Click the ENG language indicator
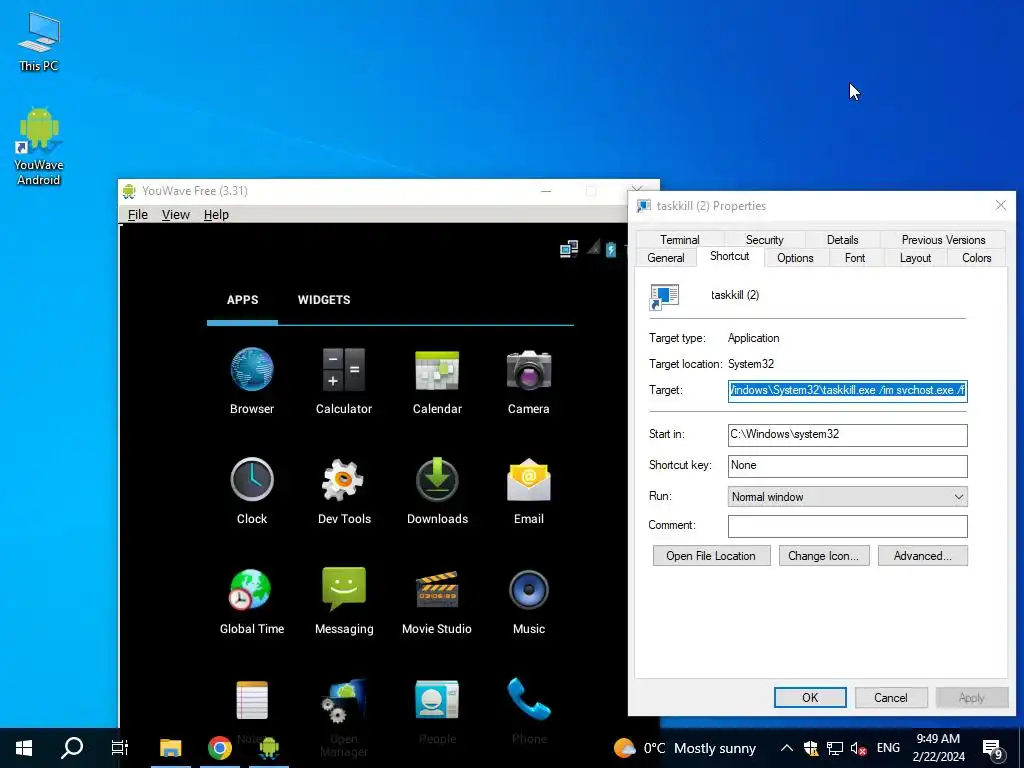This screenshot has height=768, width=1024. click(888, 748)
